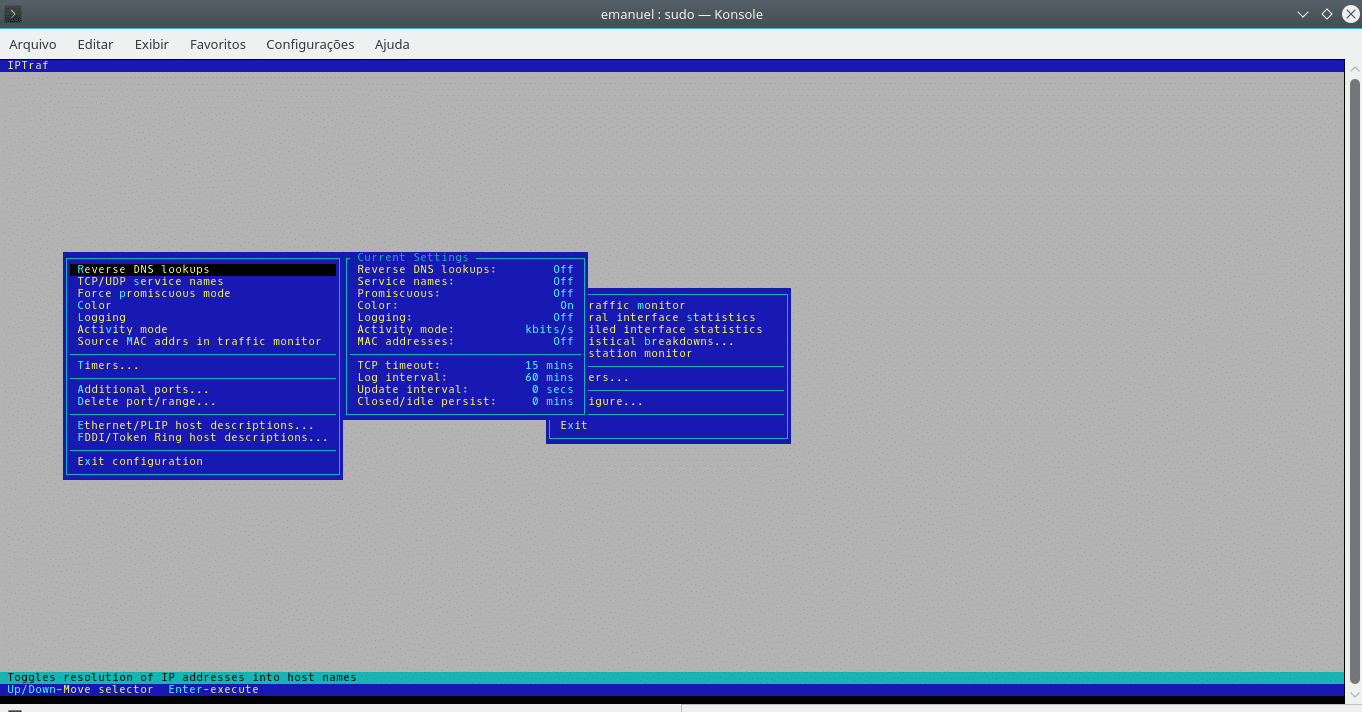This screenshot has width=1362, height=712.
Task: Open the Favoritos menu
Action: pyautogui.click(x=218, y=44)
